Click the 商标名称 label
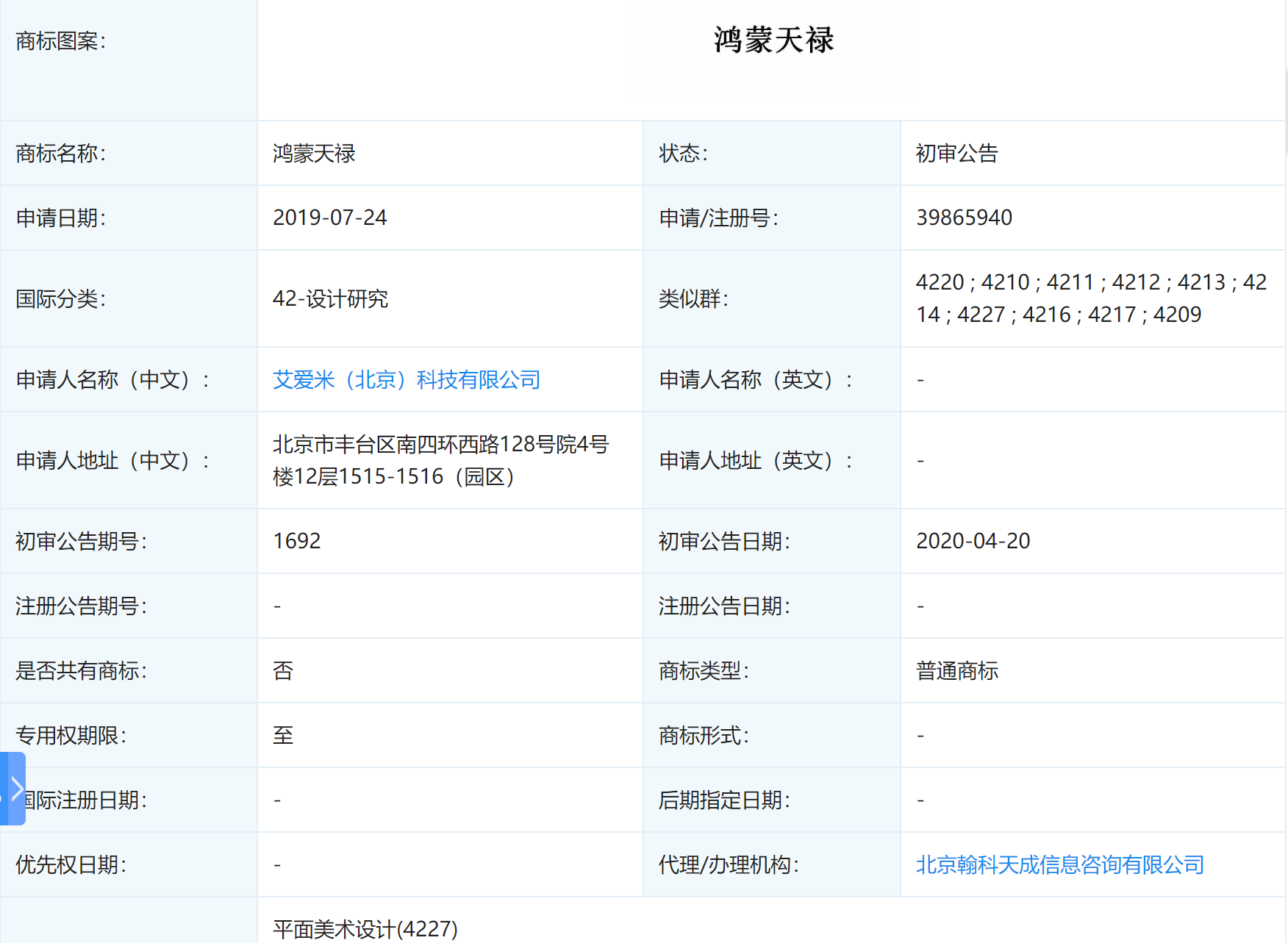This screenshot has width=1288, height=943. (61, 154)
